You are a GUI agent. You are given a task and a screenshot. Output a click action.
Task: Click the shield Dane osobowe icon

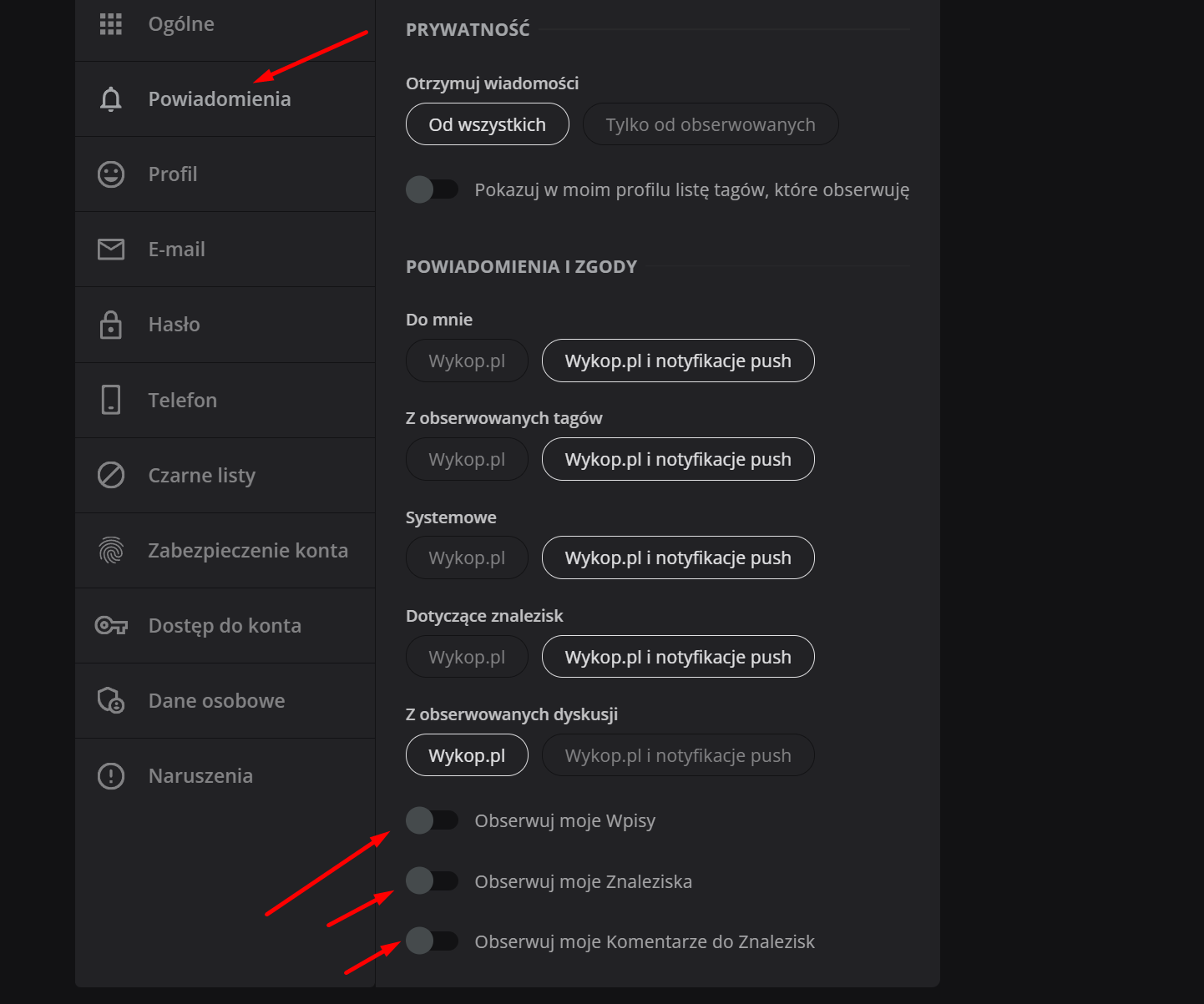click(x=111, y=700)
